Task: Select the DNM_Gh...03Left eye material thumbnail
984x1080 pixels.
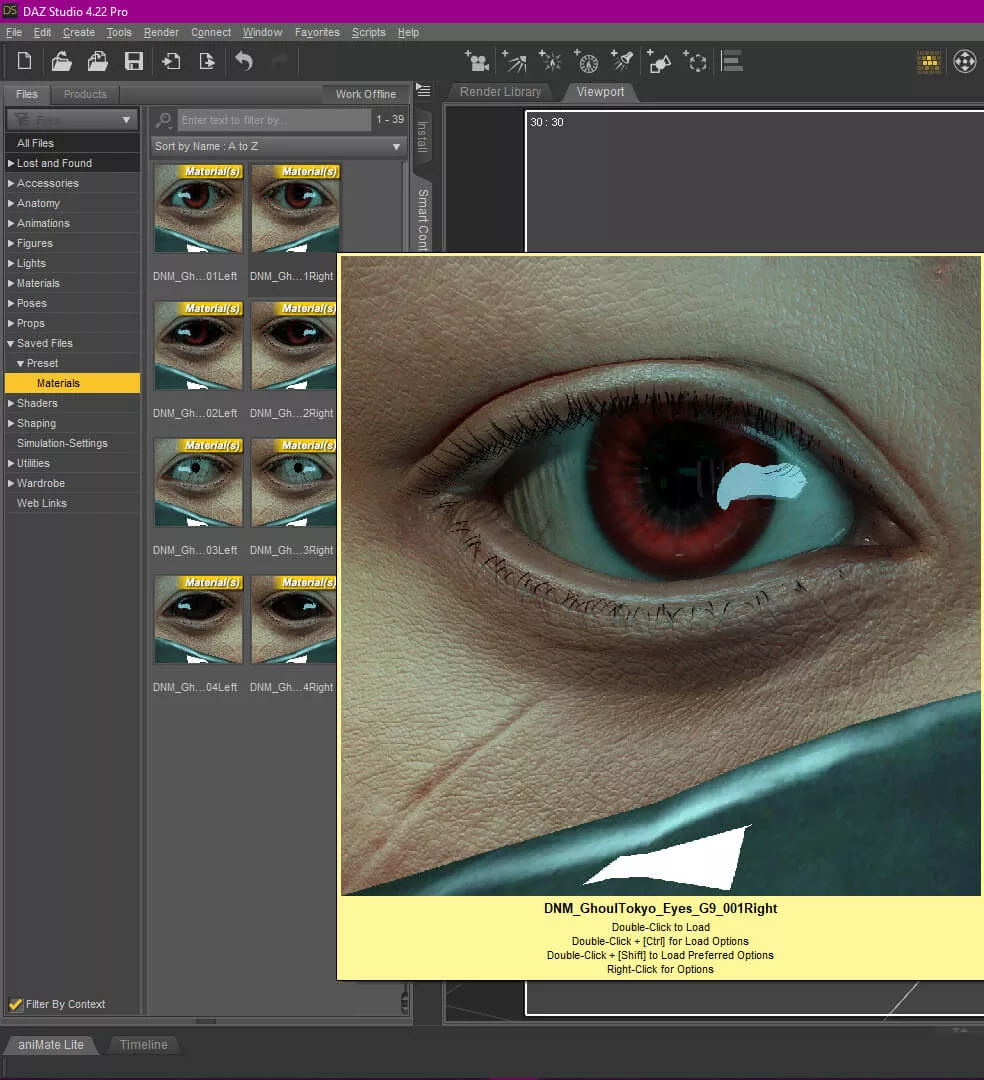Action: pyautogui.click(x=198, y=483)
